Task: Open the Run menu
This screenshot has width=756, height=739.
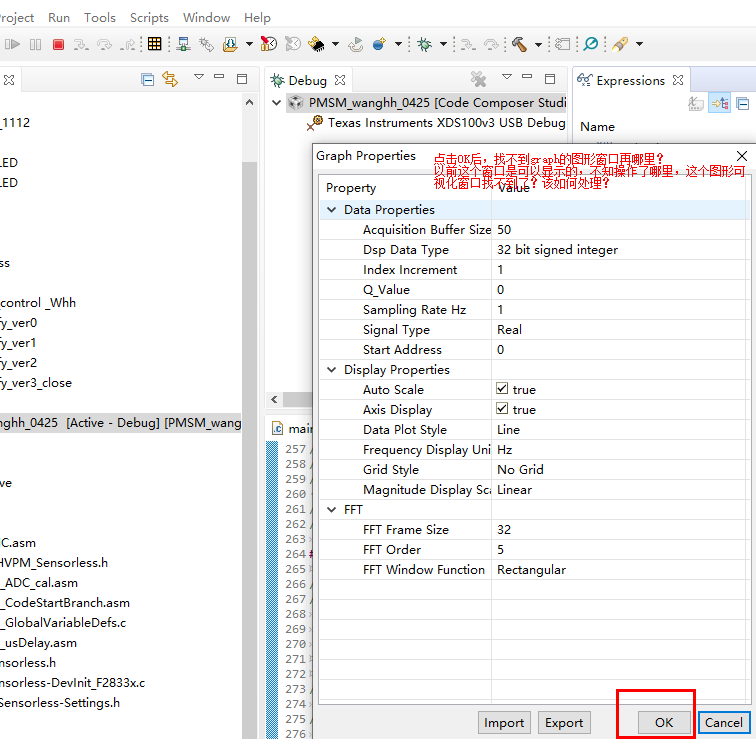Action: [x=59, y=18]
